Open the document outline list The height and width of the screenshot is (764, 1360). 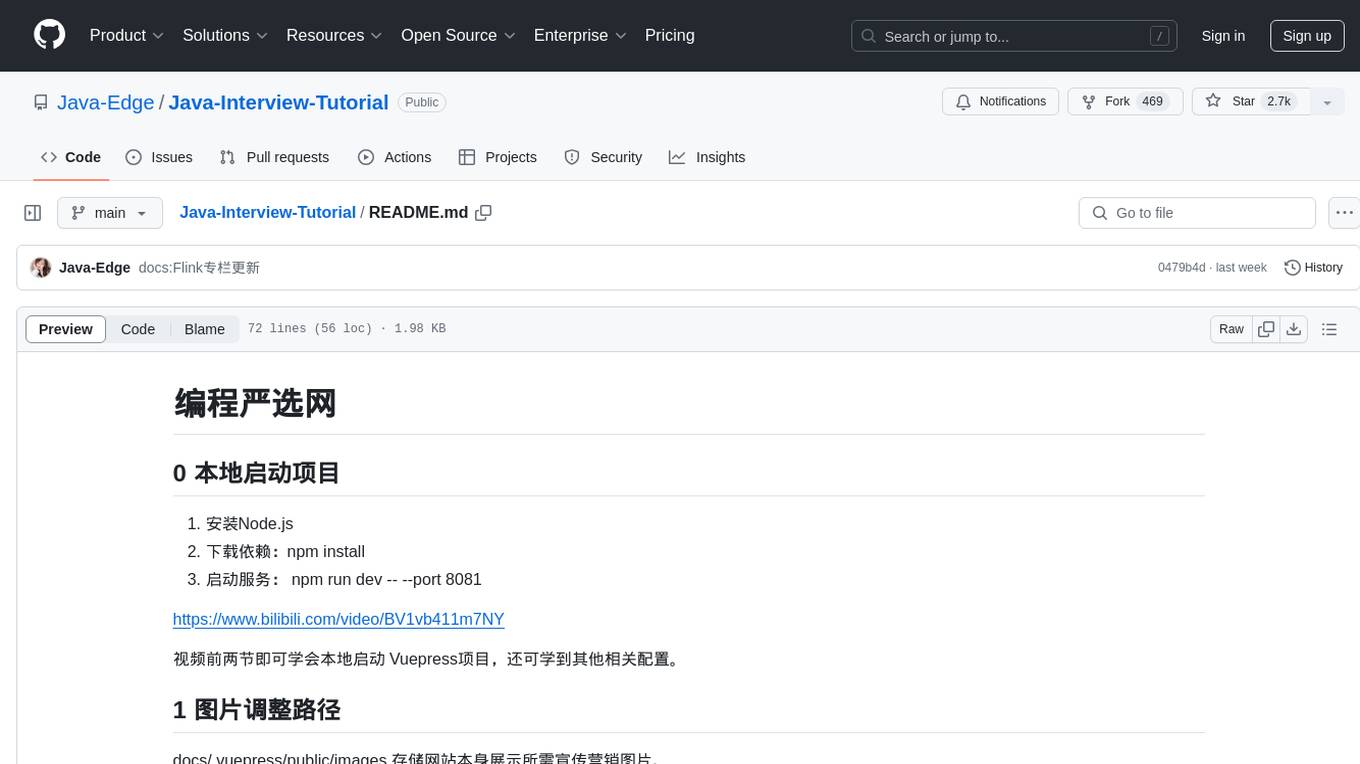(x=1329, y=329)
